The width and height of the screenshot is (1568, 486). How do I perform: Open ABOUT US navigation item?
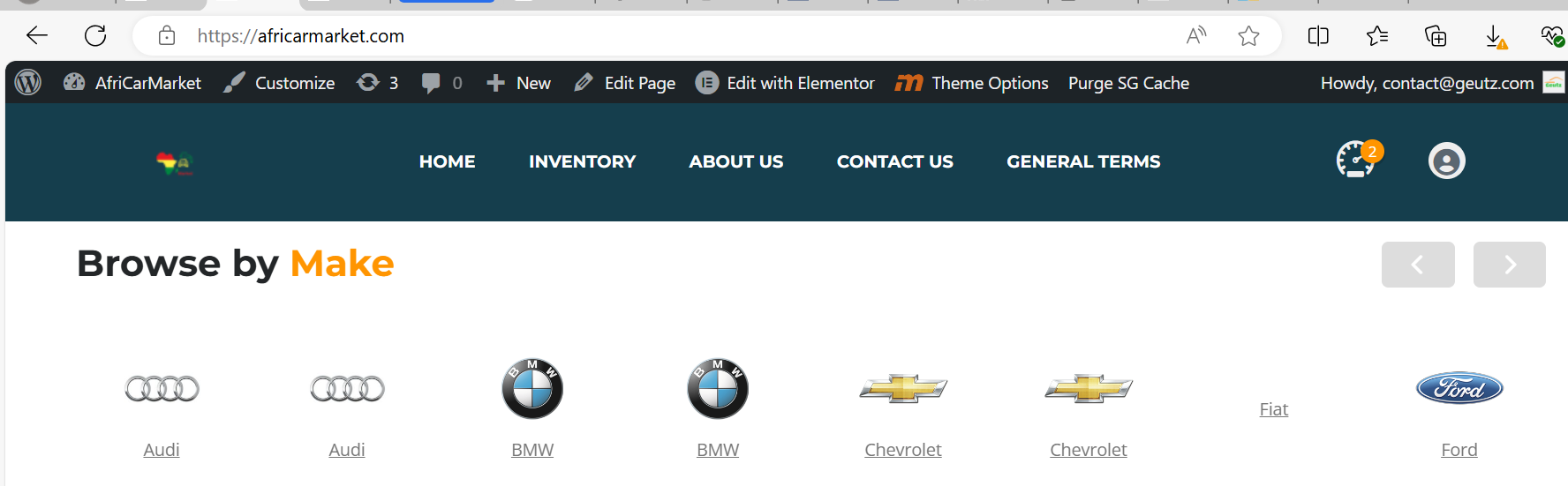point(735,161)
